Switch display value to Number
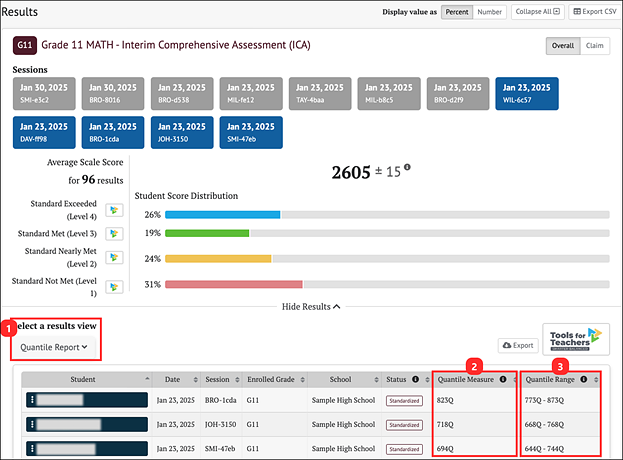The height and width of the screenshot is (460, 623). [x=490, y=12]
